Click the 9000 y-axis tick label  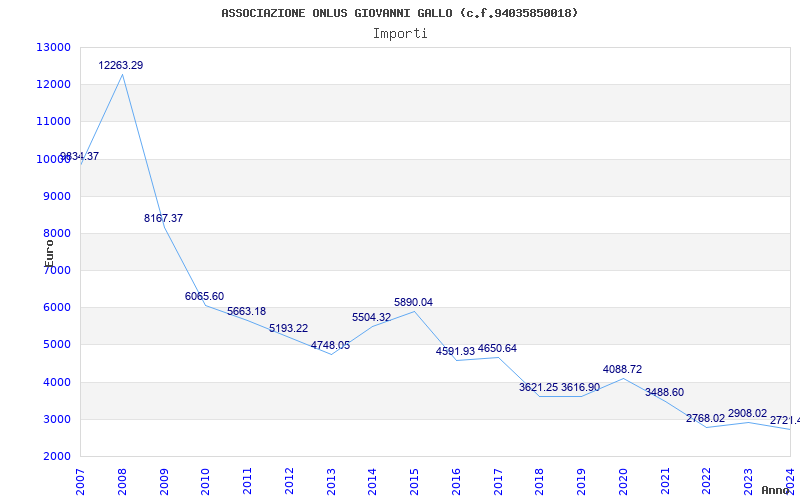point(56,196)
